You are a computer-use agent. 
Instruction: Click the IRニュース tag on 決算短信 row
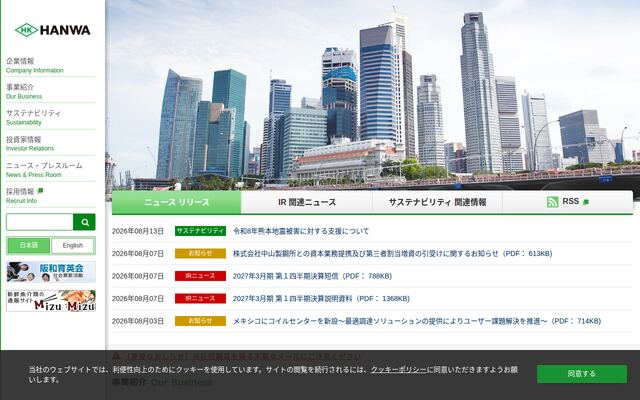(200, 276)
